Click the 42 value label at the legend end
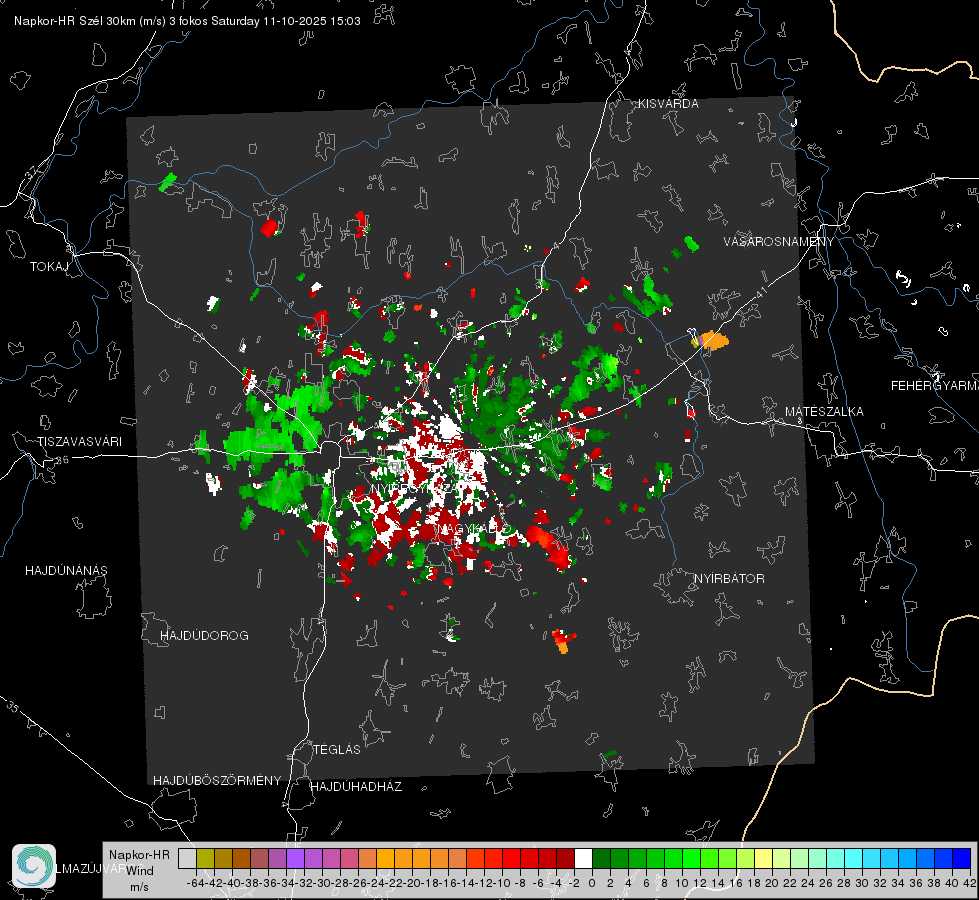This screenshot has height=900, width=979. coord(970,883)
